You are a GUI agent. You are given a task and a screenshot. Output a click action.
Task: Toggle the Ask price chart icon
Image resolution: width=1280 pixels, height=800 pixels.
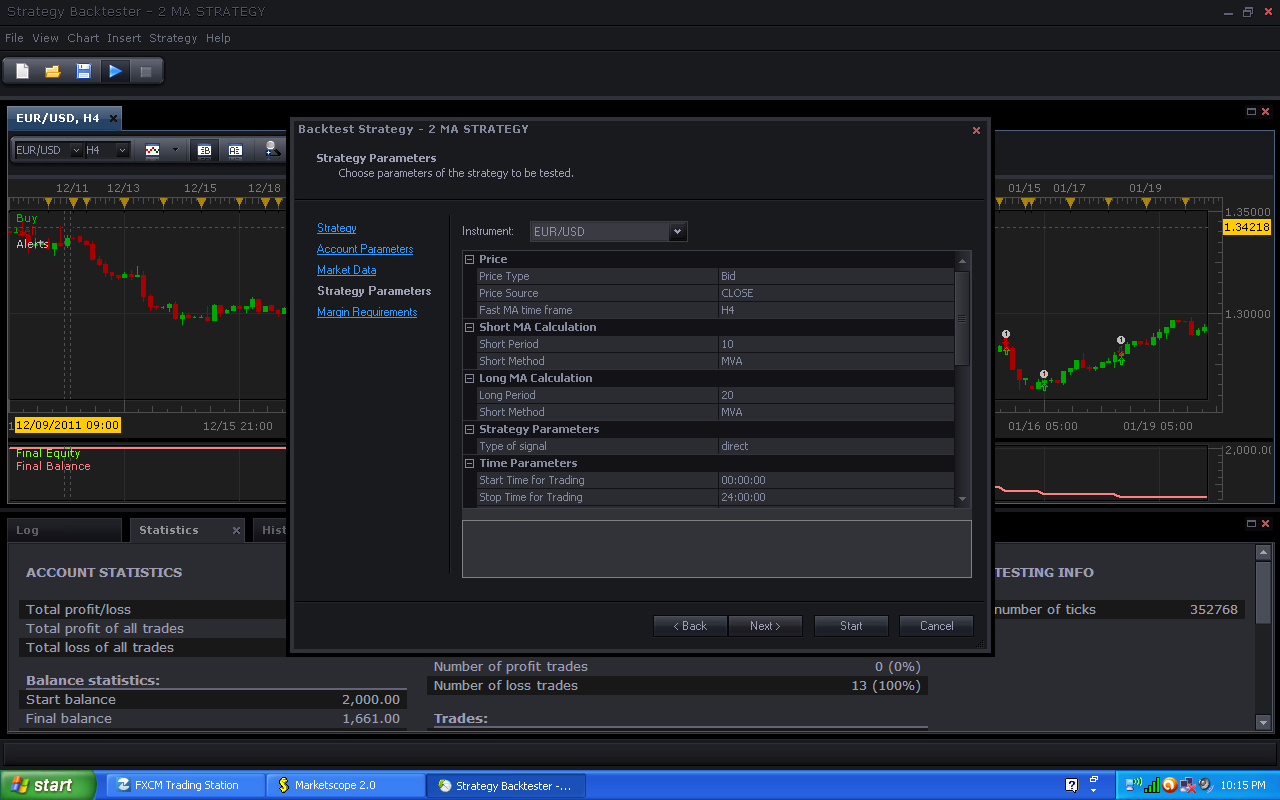pyautogui.click(x=235, y=150)
